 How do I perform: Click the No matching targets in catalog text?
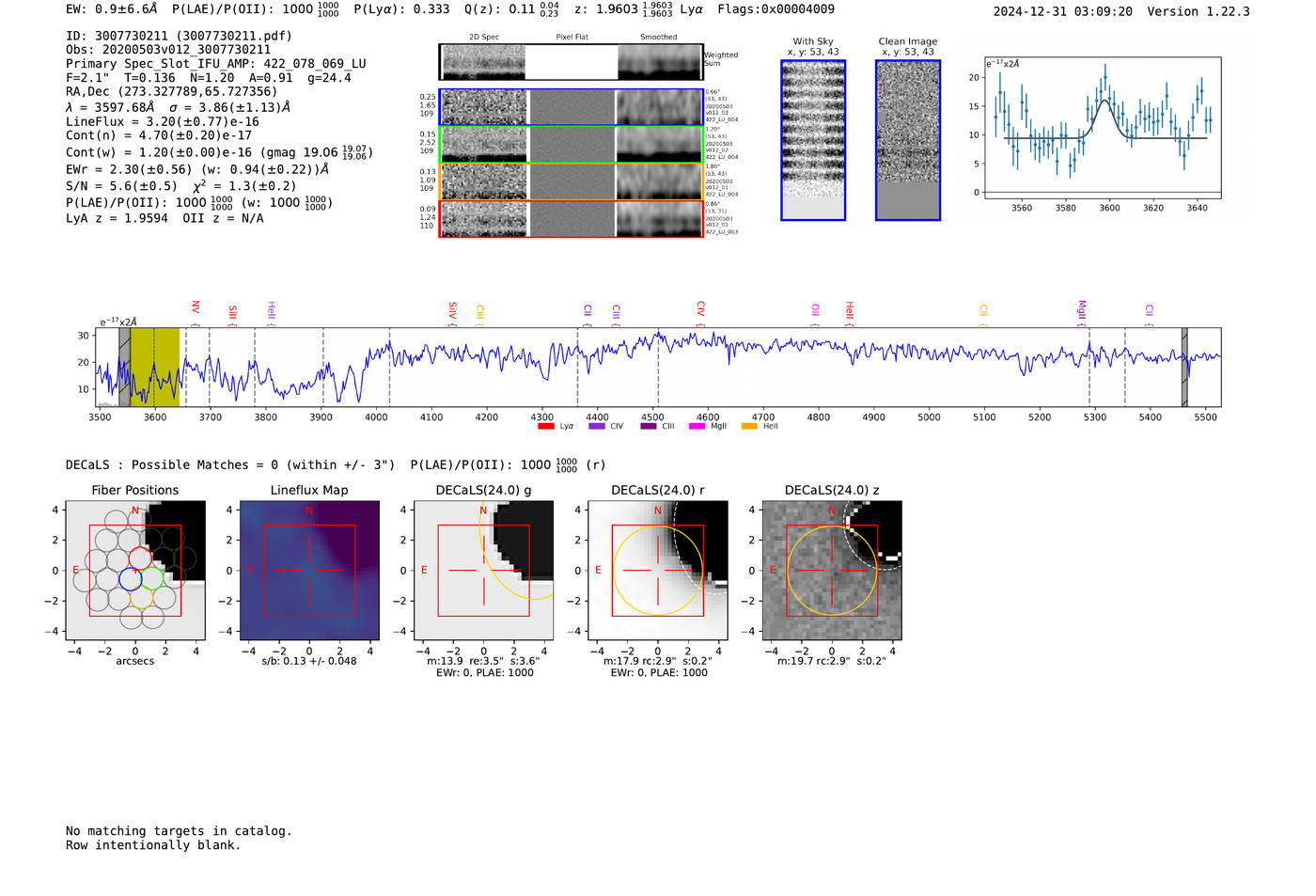(179, 831)
